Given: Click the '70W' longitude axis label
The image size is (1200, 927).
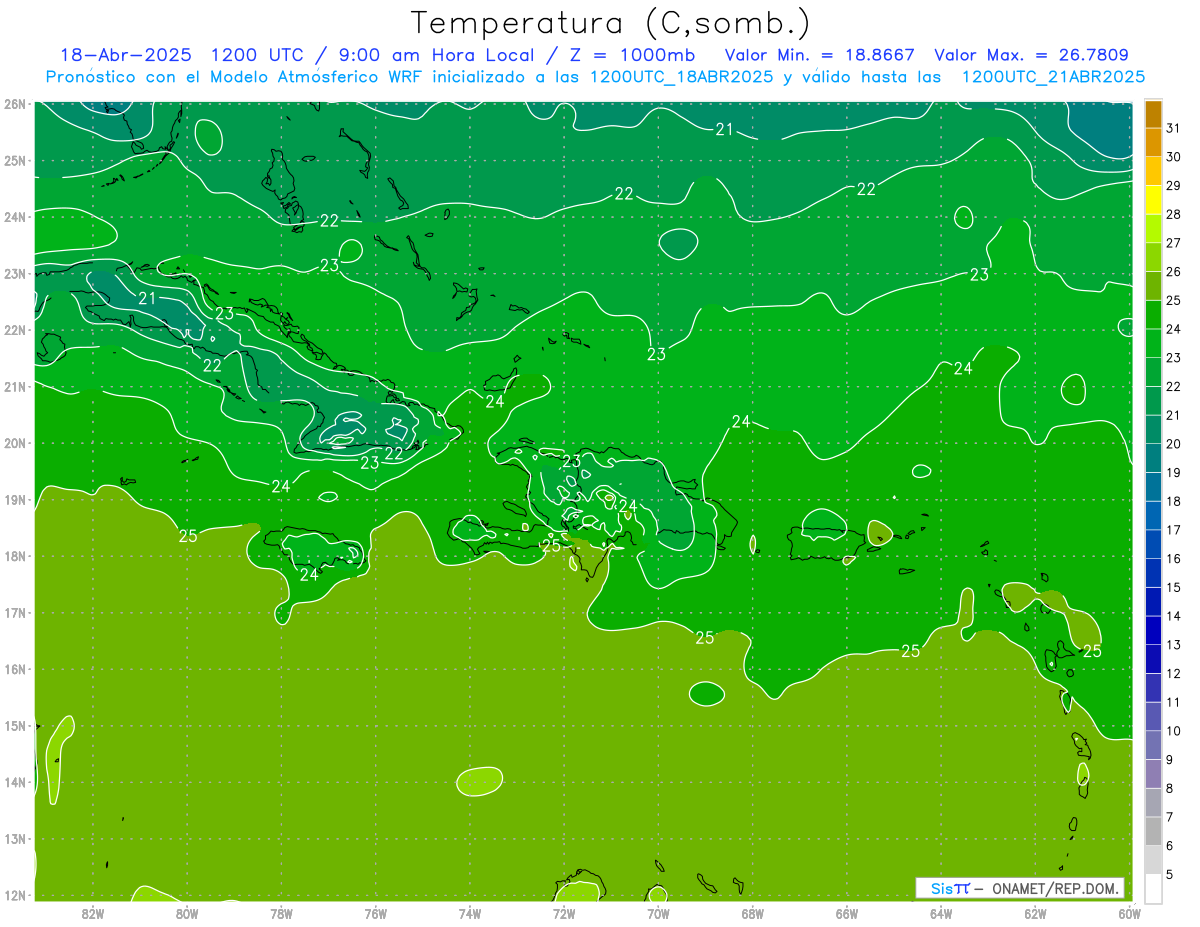Looking at the screenshot, I should tap(658, 913).
